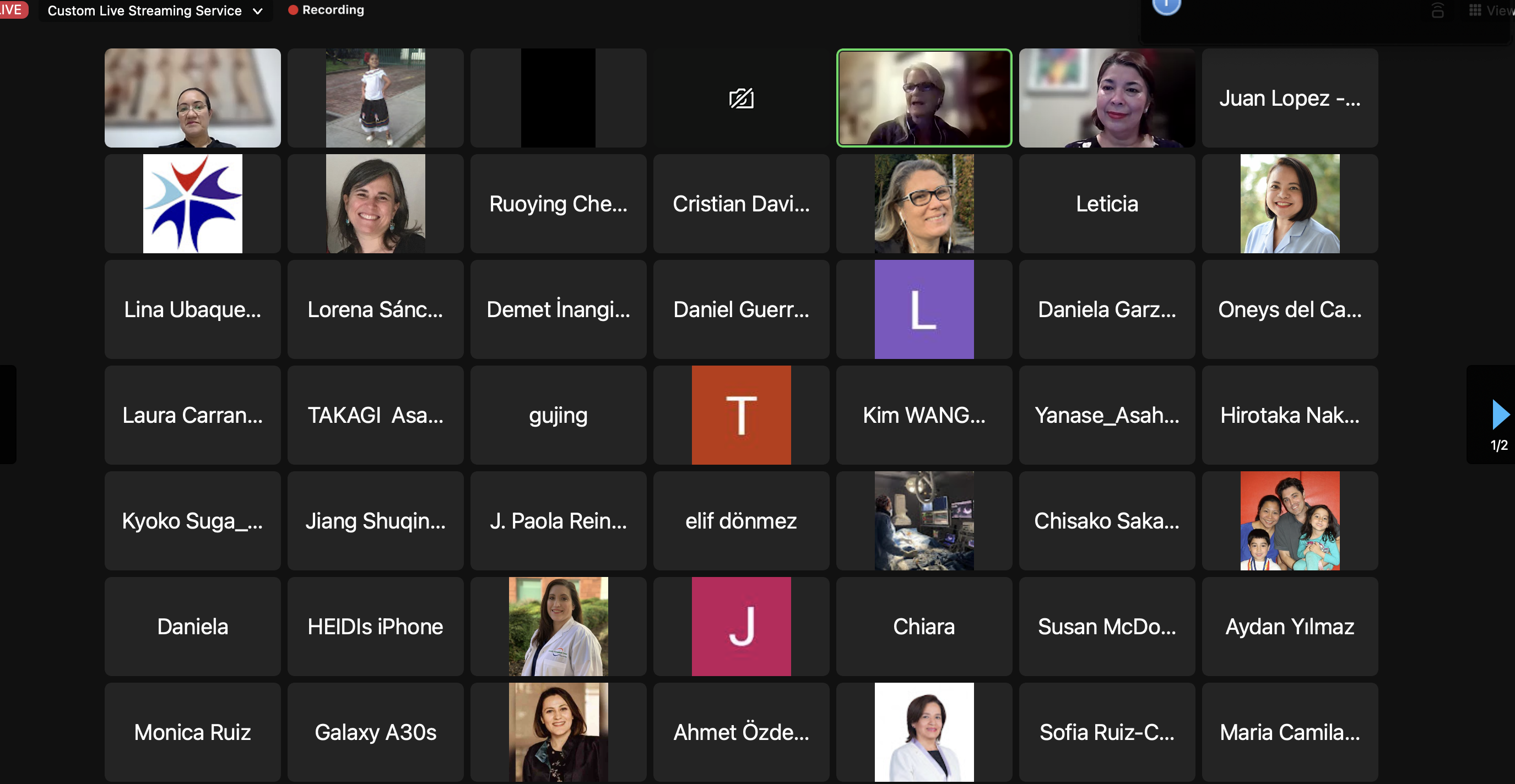Select the Aydan Yılmaz participant tile

1290,627
